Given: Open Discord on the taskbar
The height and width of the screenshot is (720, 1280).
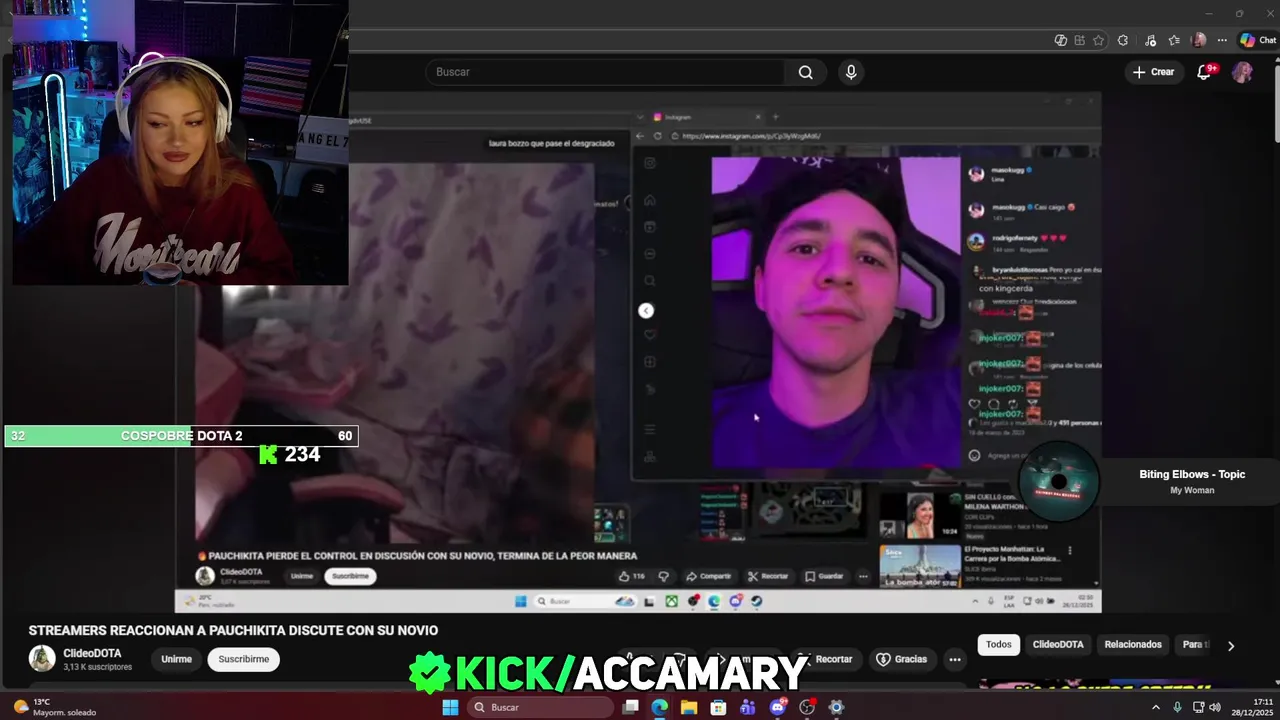Looking at the screenshot, I should pyautogui.click(x=778, y=707).
